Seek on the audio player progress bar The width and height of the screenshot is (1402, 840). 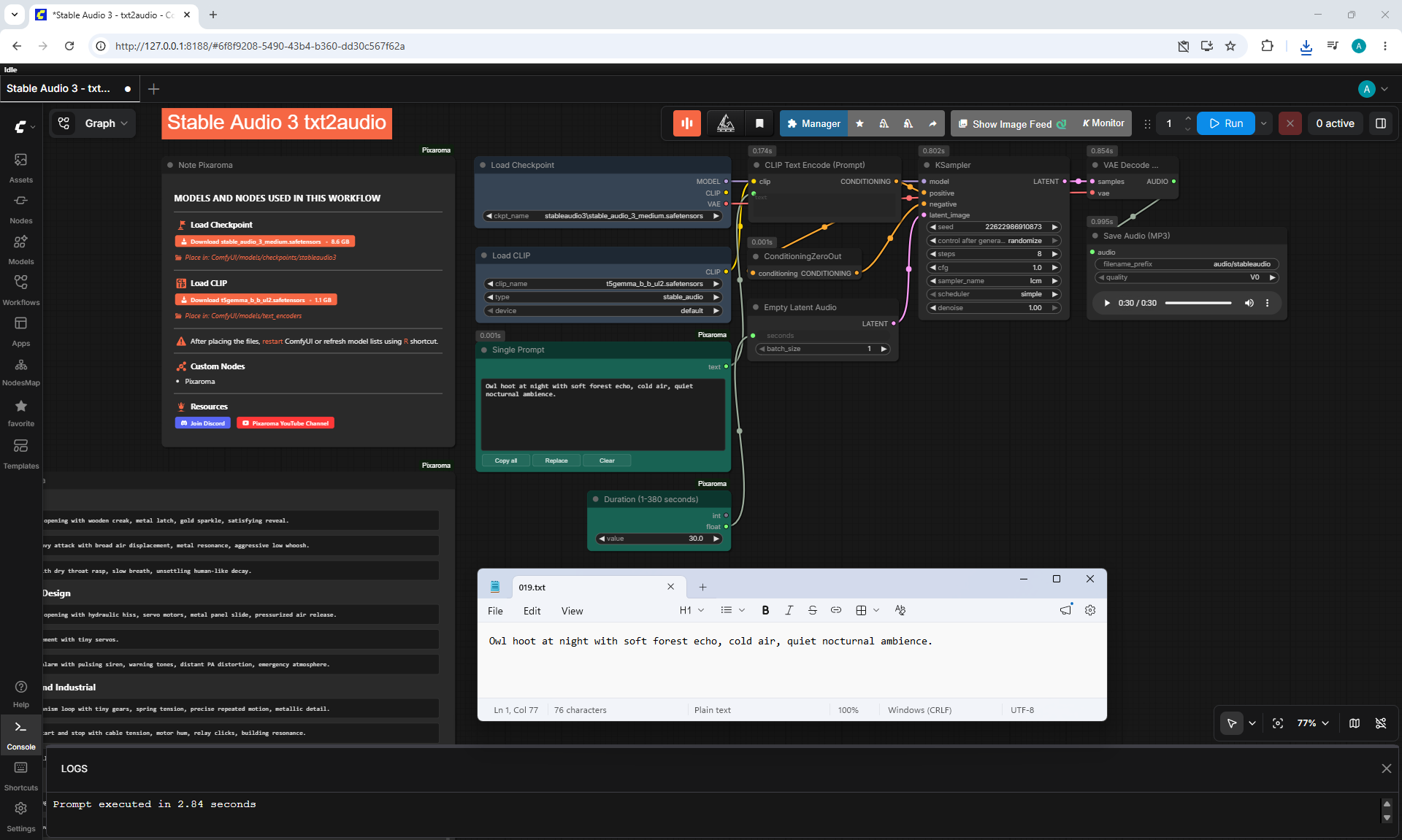pyautogui.click(x=1198, y=303)
